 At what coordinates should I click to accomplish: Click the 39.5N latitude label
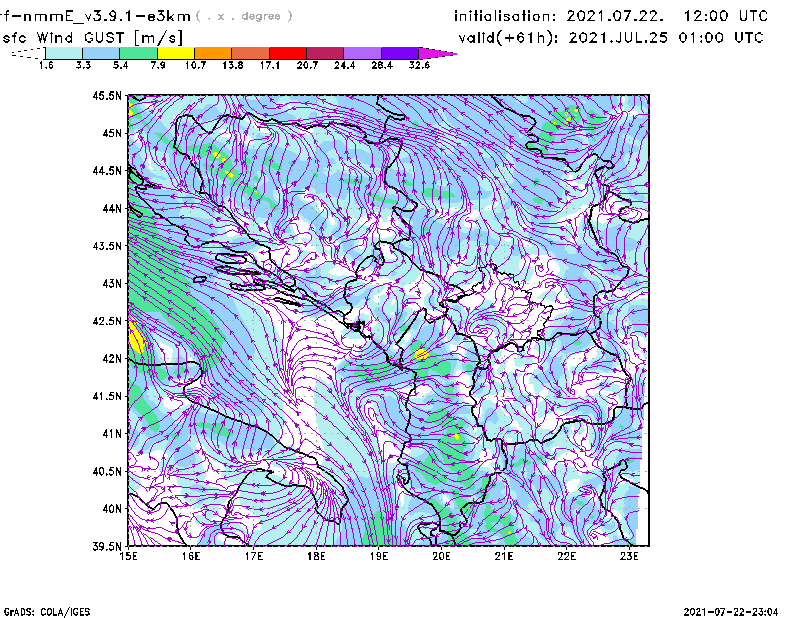tap(107, 547)
